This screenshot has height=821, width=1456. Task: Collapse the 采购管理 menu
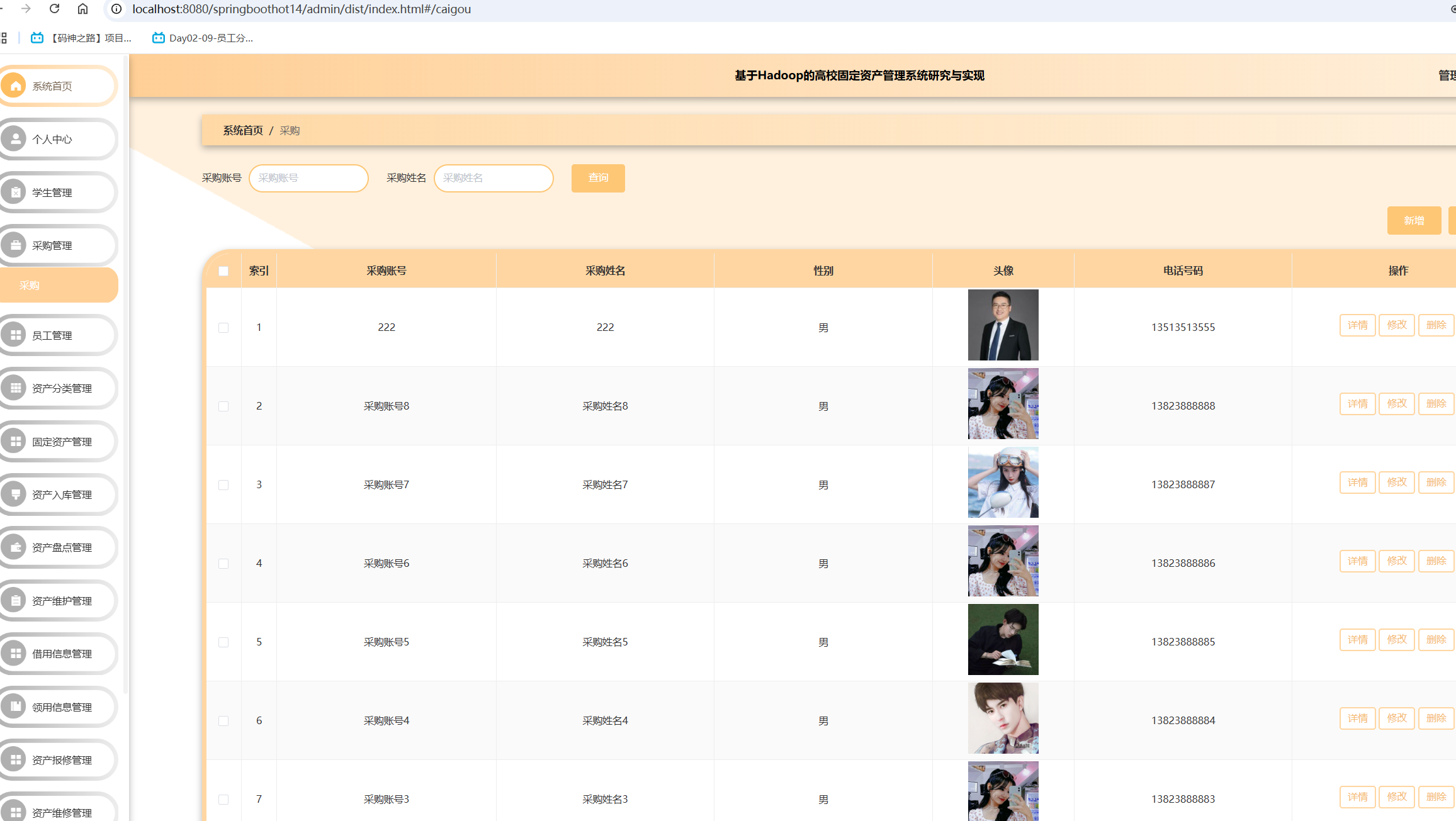[x=58, y=245]
